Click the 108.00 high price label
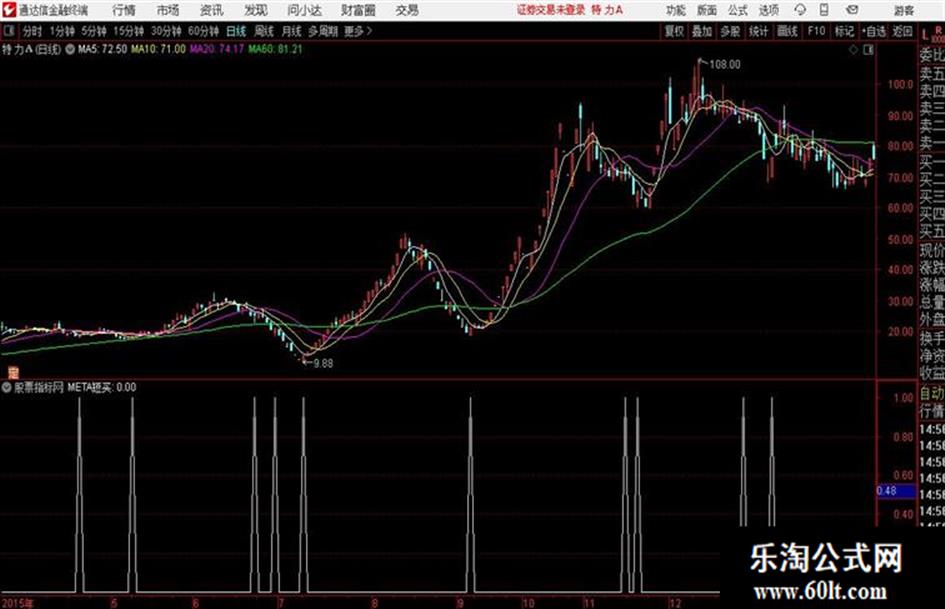 click(725, 65)
